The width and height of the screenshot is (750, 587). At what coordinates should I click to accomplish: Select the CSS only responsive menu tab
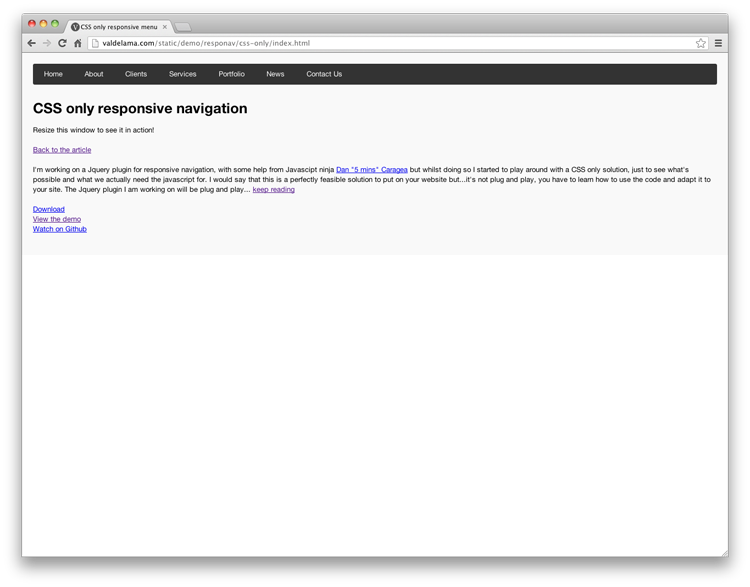117,27
